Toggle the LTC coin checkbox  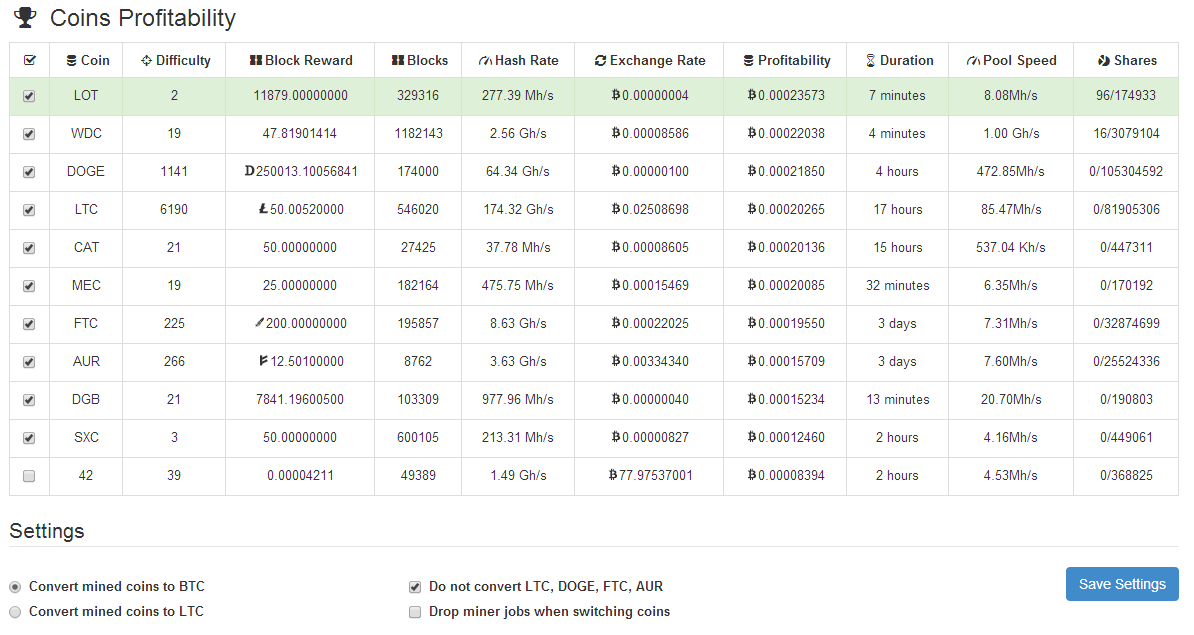[29, 210]
